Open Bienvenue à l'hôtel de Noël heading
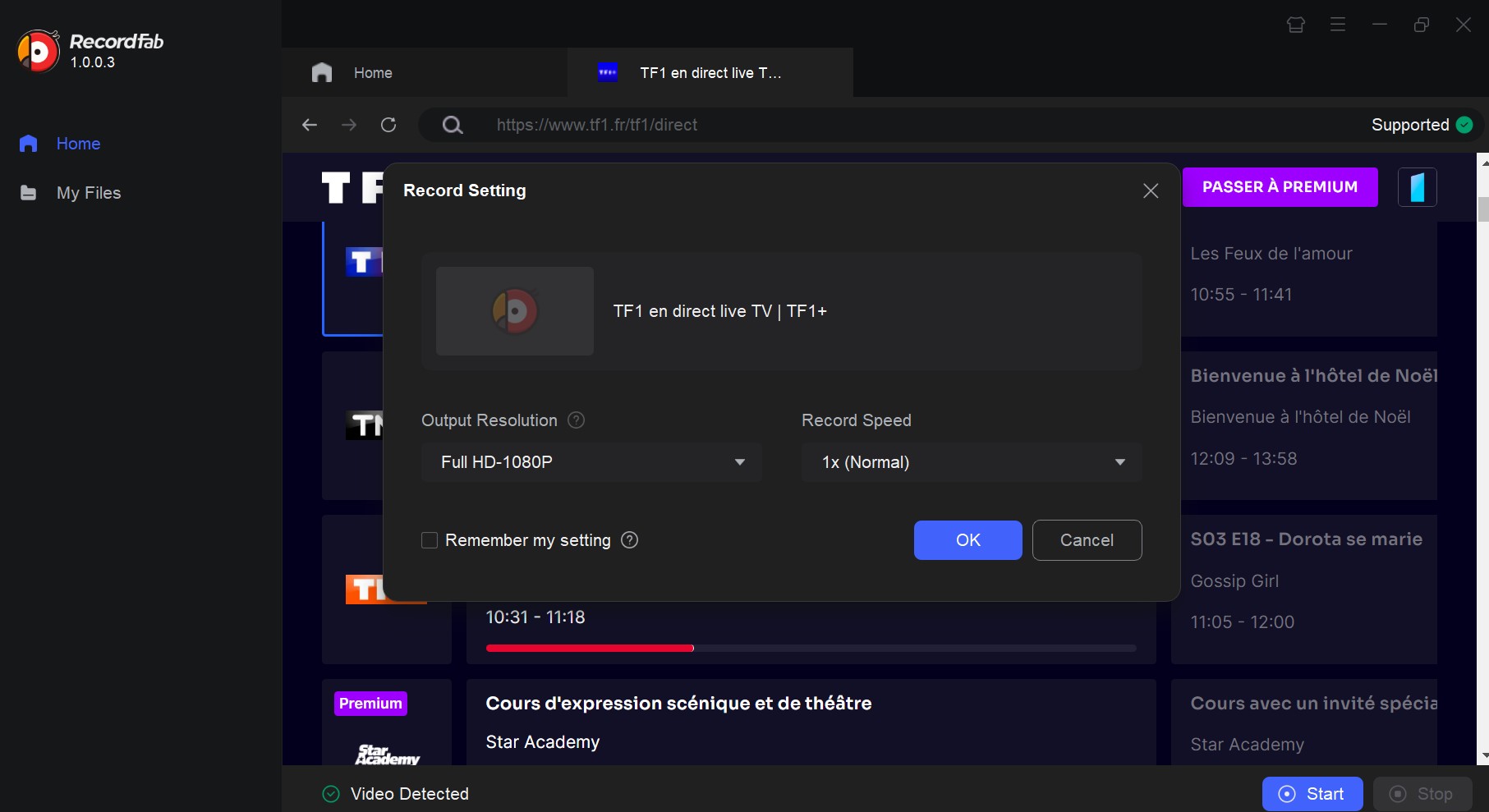This screenshot has height=812, width=1489. [x=1314, y=376]
